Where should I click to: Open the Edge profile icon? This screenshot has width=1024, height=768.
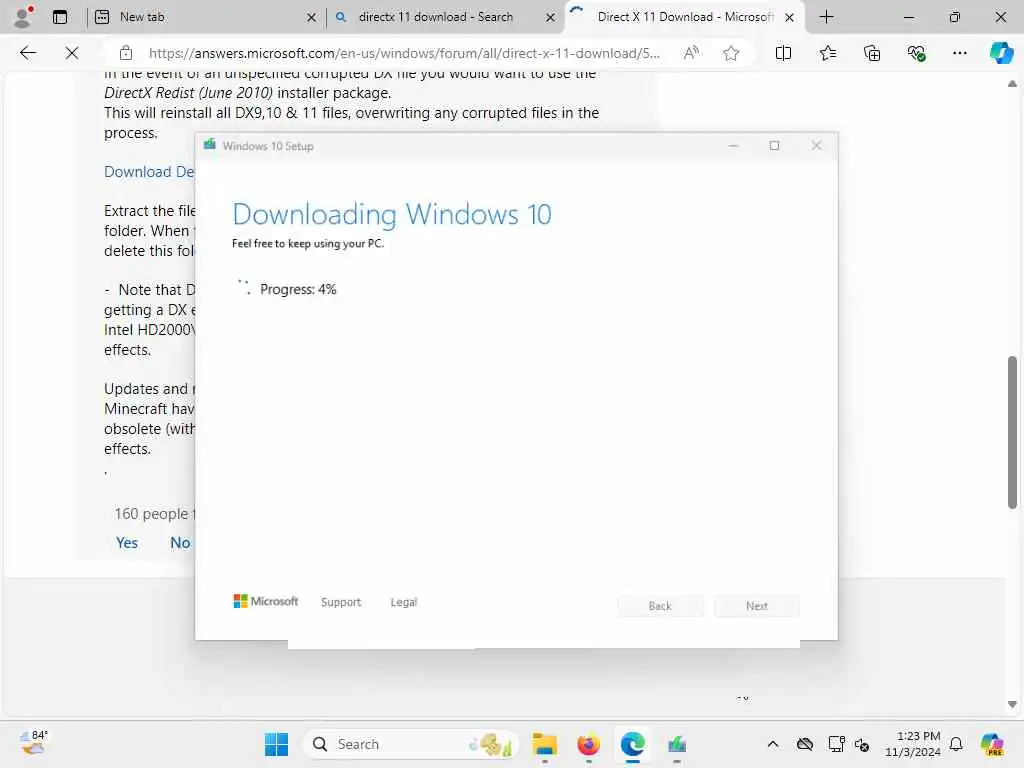pos(24,17)
